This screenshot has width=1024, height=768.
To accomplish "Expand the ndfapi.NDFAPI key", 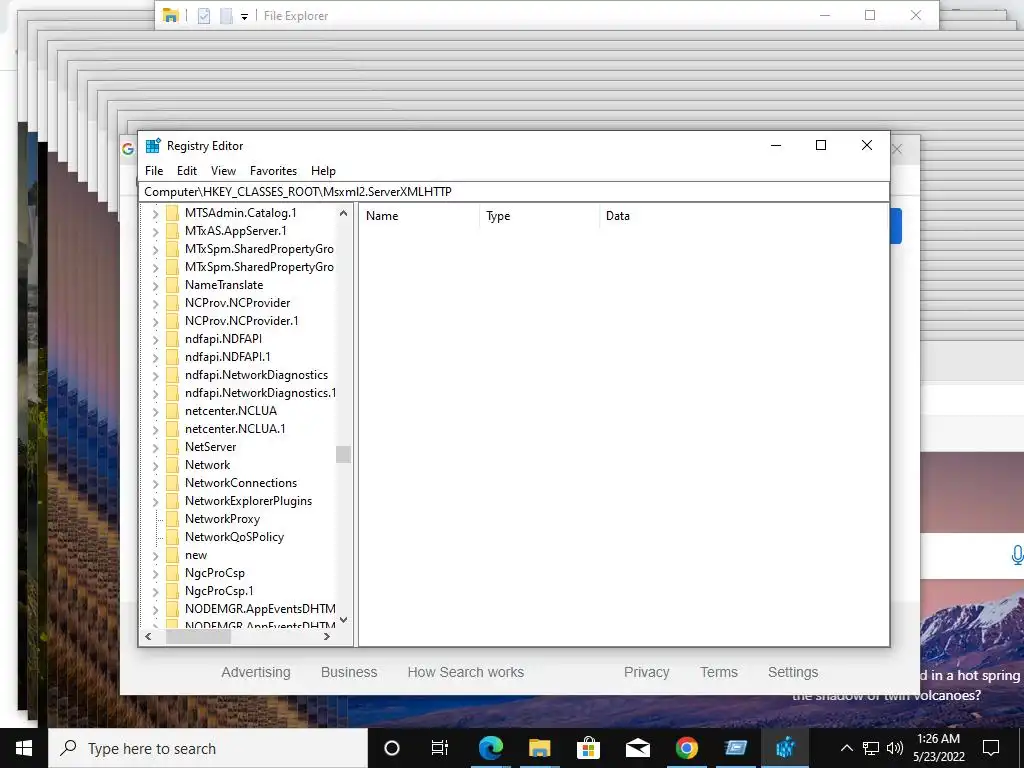I will 155,339.
